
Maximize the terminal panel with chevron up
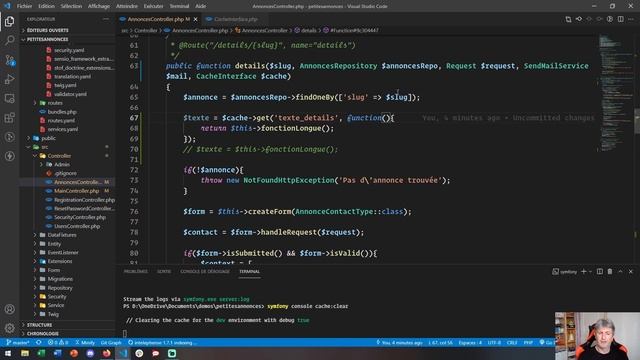pos(620,271)
